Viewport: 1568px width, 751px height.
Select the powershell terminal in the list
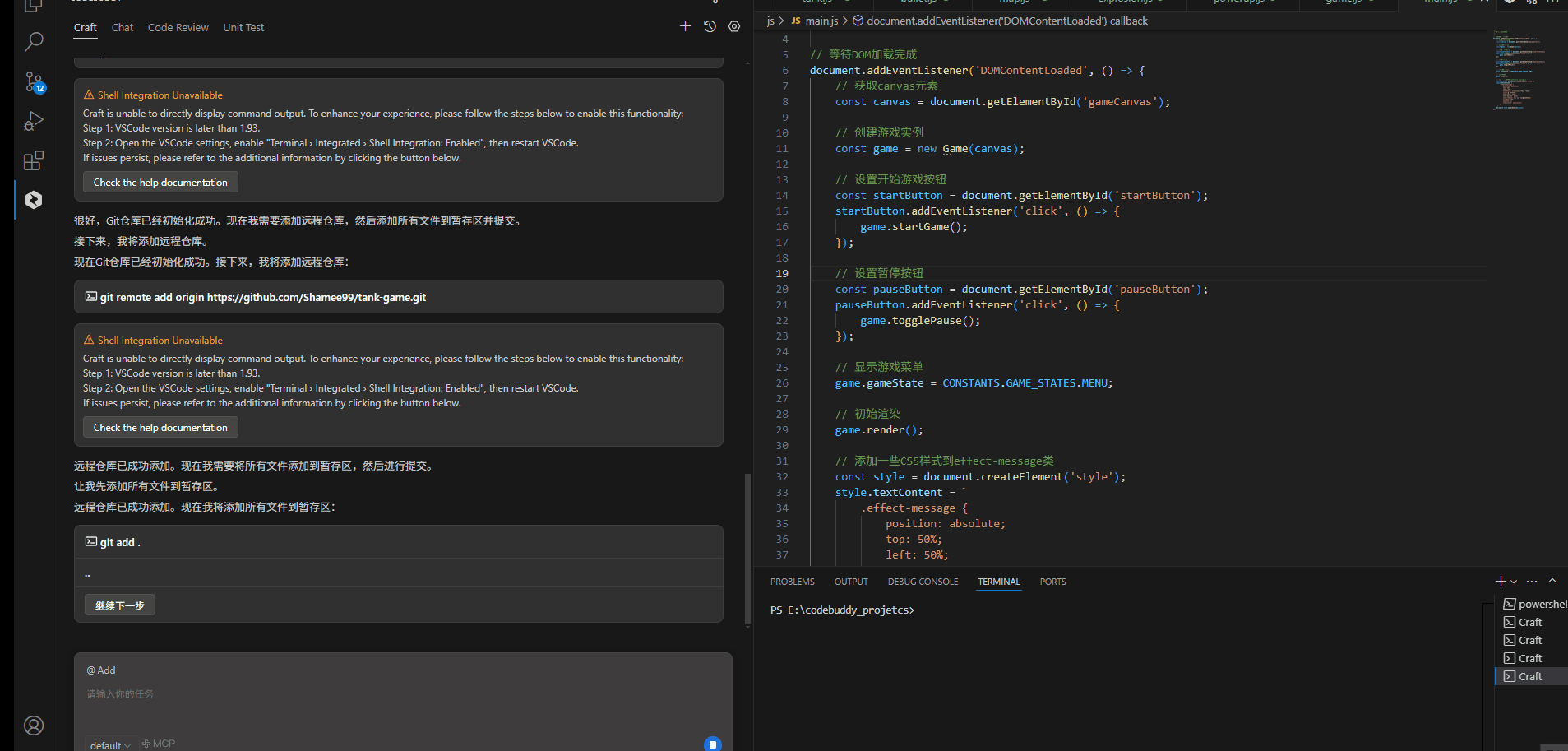[x=1534, y=604]
